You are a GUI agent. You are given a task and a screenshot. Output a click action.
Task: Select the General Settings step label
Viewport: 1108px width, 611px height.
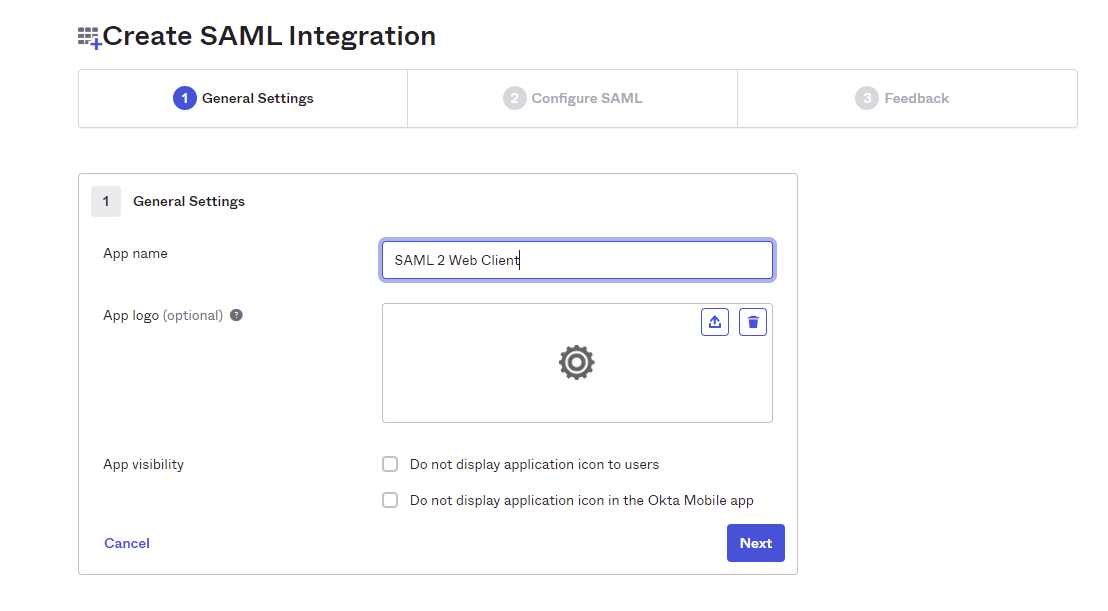point(258,98)
